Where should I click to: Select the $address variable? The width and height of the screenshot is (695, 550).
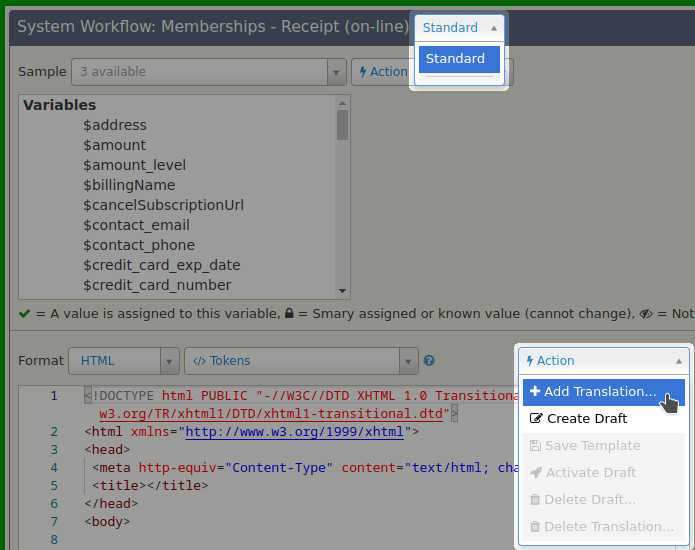[x=115, y=125]
